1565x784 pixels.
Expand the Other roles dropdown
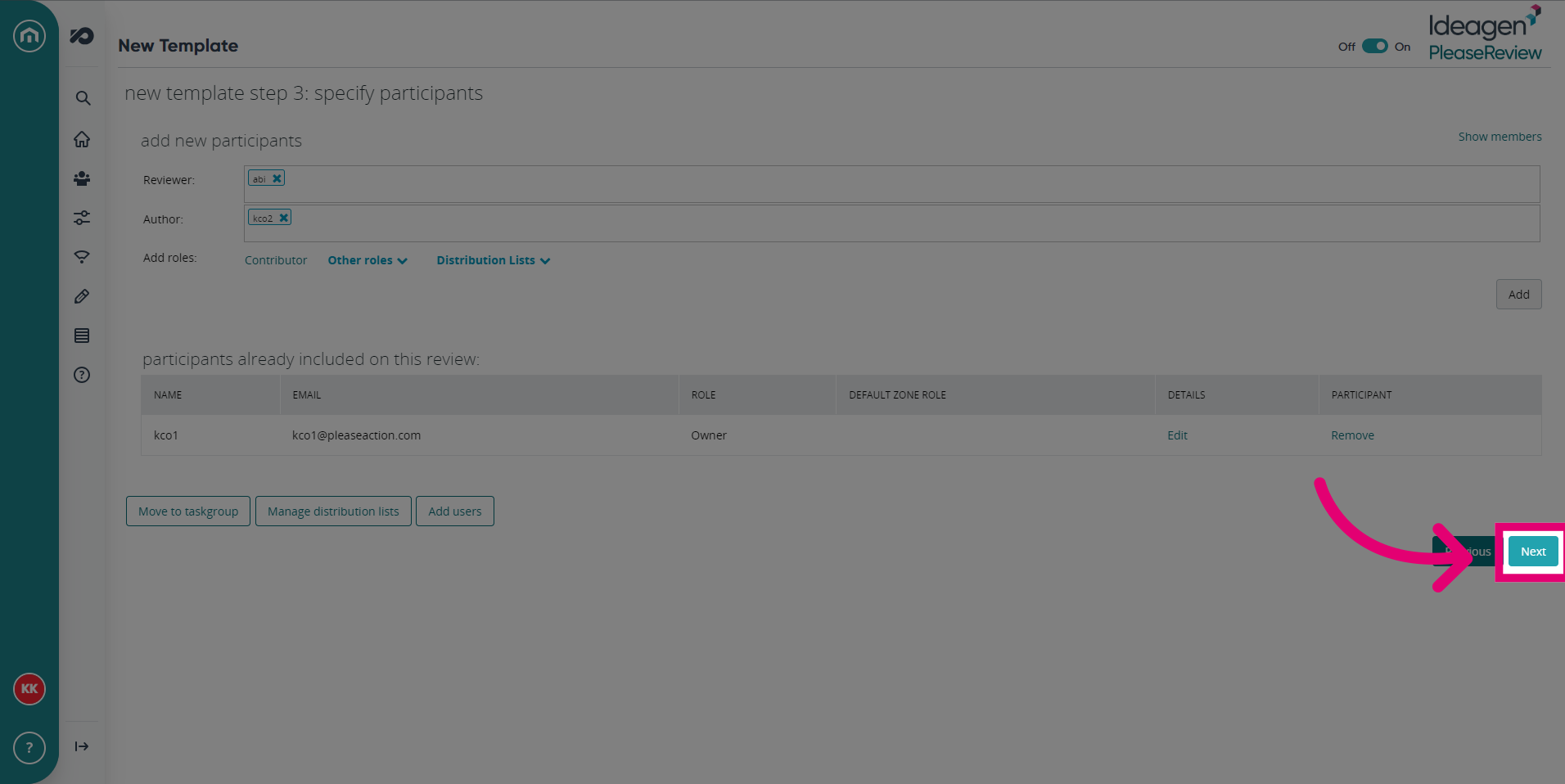(x=368, y=260)
